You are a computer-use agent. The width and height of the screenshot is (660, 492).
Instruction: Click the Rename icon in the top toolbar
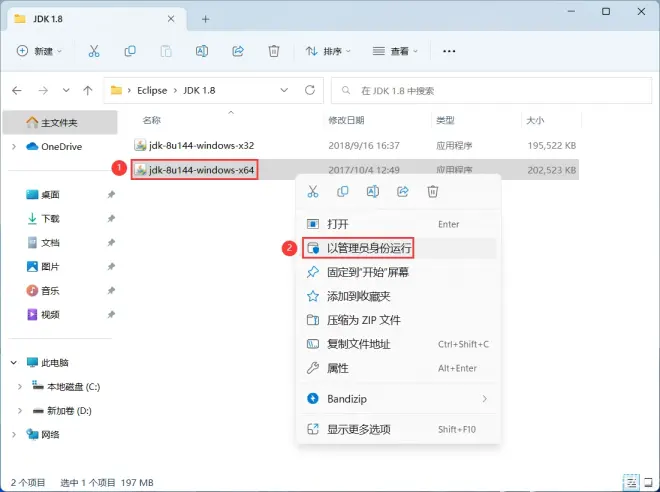pos(202,51)
